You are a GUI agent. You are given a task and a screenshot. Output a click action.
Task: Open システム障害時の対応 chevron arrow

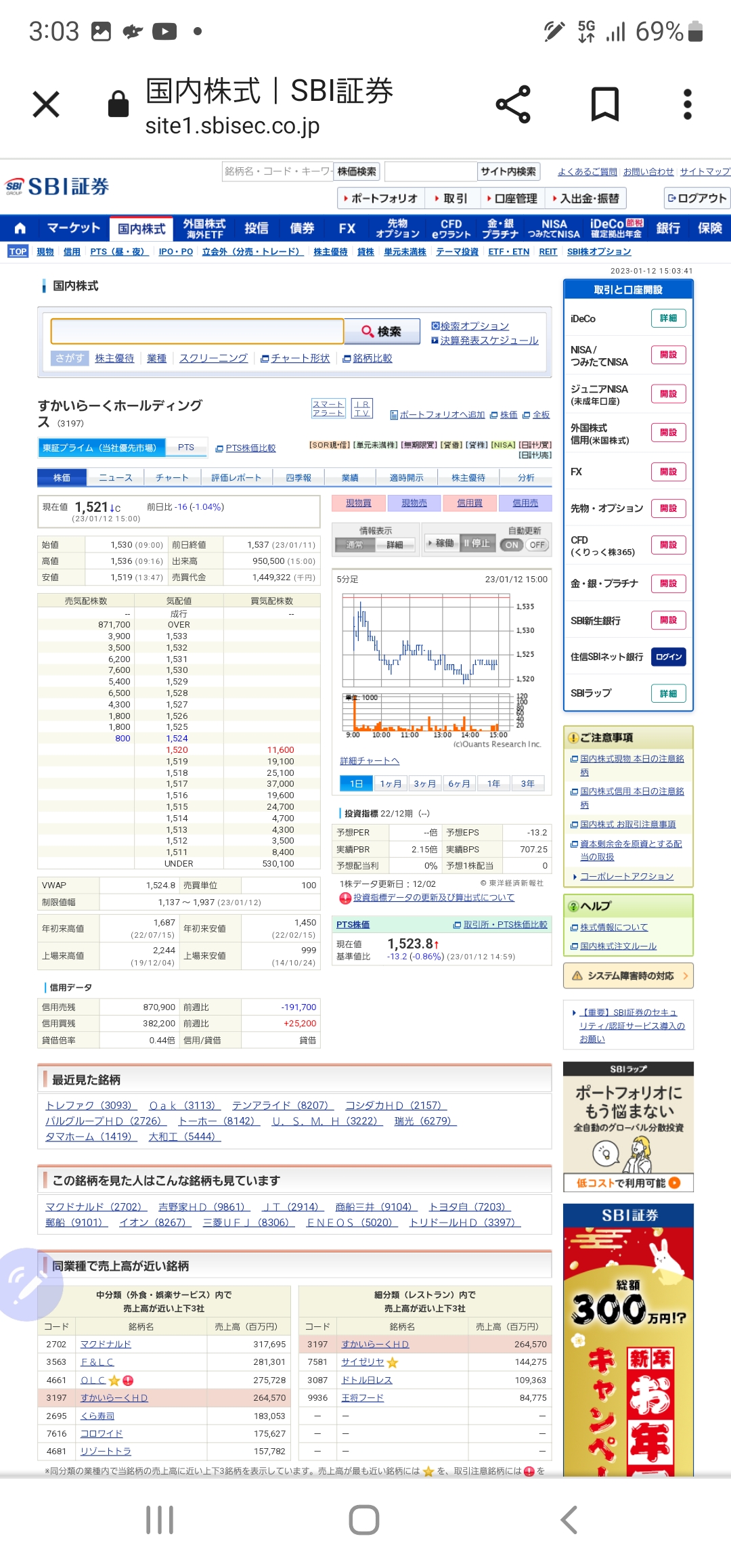[x=686, y=976]
